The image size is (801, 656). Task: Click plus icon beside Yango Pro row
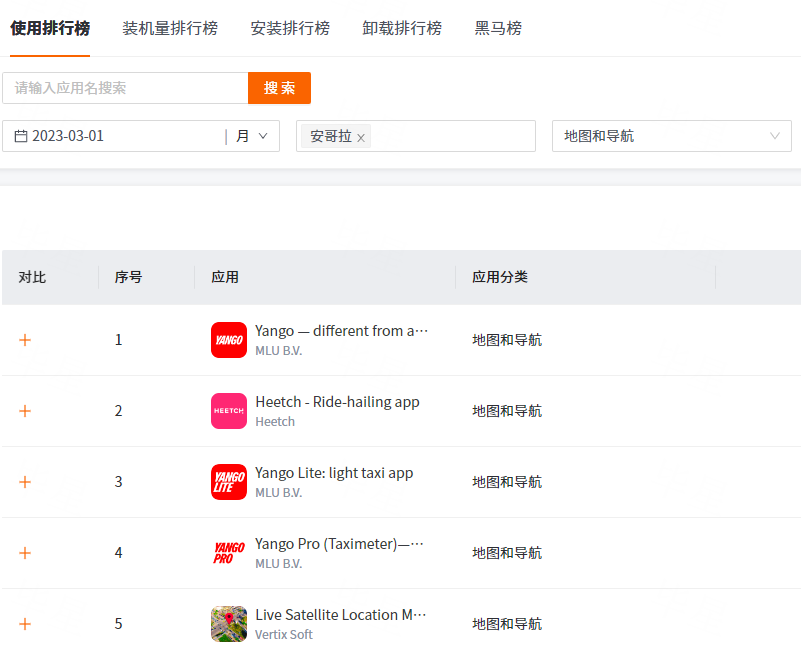(x=25, y=553)
